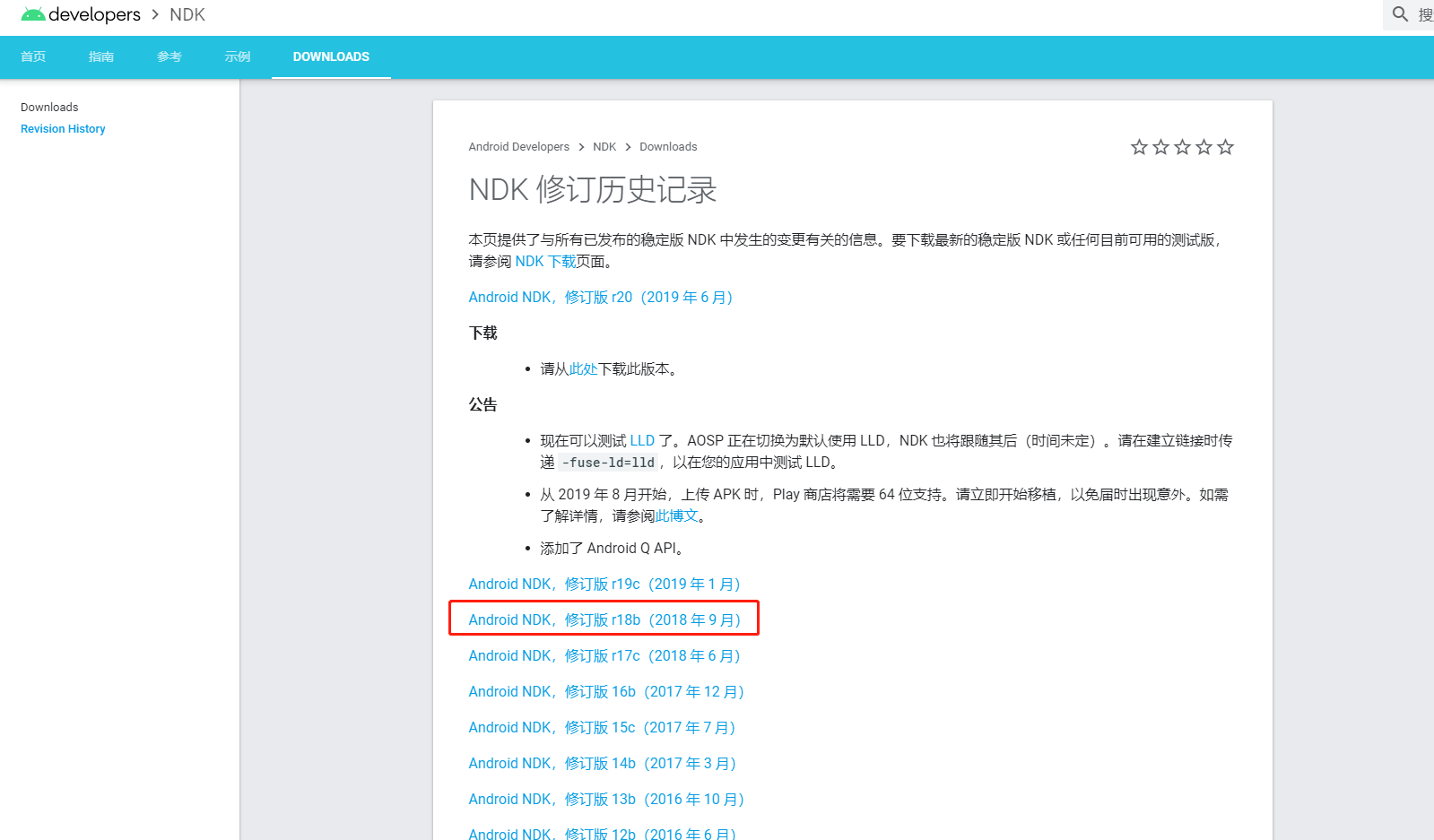Expand Android NDK 16b (2017 年 12 月)

[606, 692]
